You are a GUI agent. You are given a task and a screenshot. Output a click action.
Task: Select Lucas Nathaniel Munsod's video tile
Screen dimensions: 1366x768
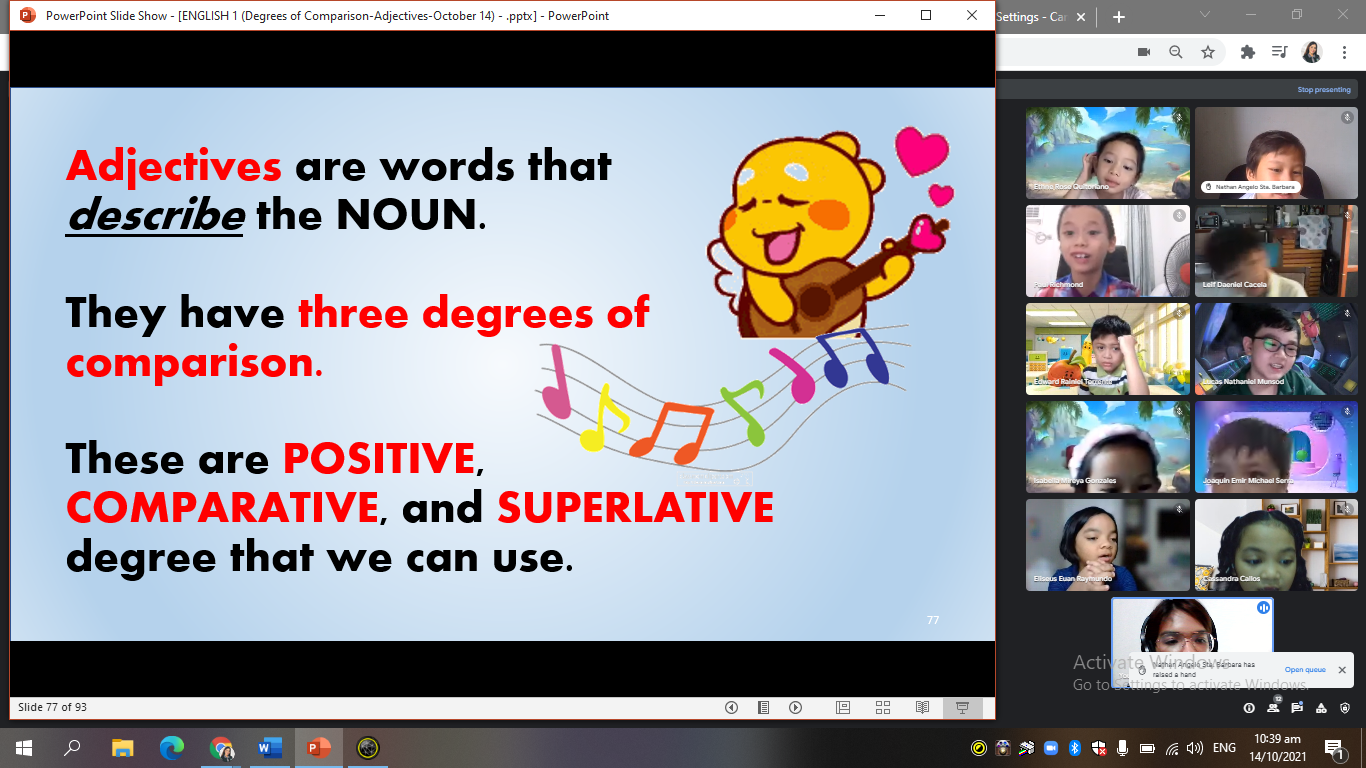coord(1276,348)
